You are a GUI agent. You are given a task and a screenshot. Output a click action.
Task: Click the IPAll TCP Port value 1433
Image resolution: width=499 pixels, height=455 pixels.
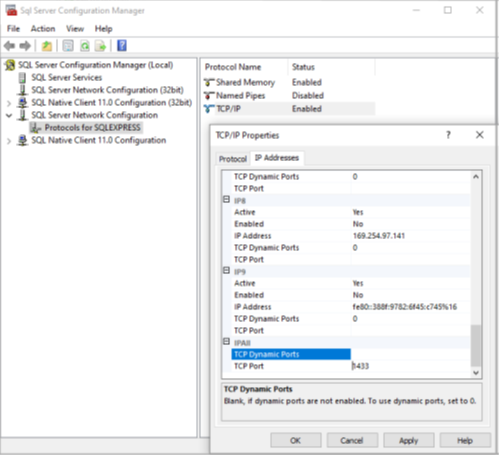[361, 366]
